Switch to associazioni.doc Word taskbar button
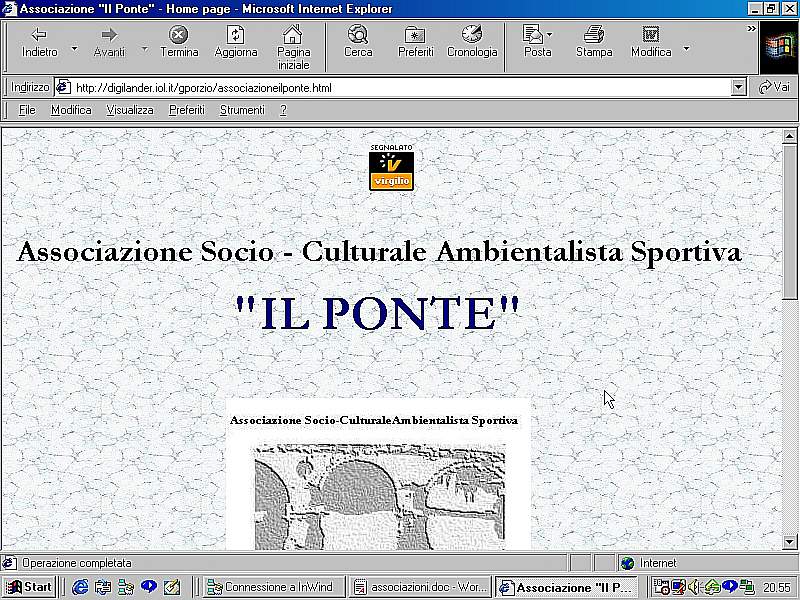 coord(421,587)
